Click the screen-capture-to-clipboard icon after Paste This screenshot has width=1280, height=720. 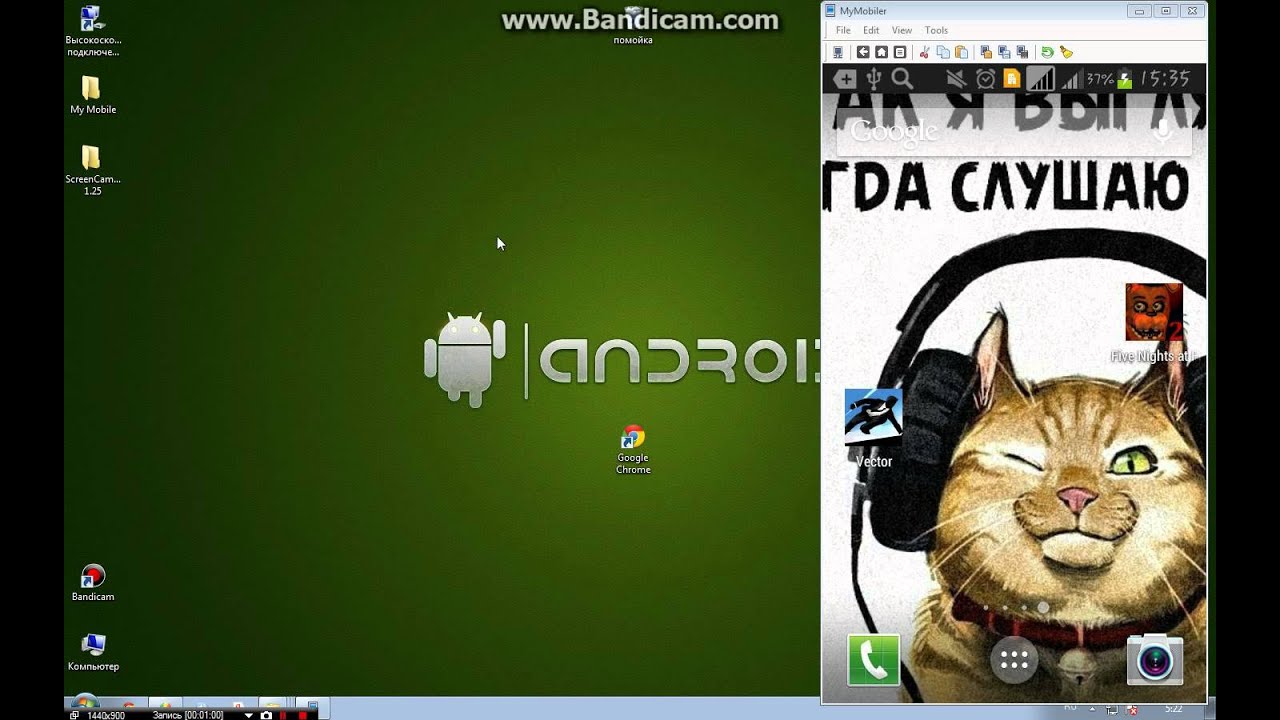987,52
